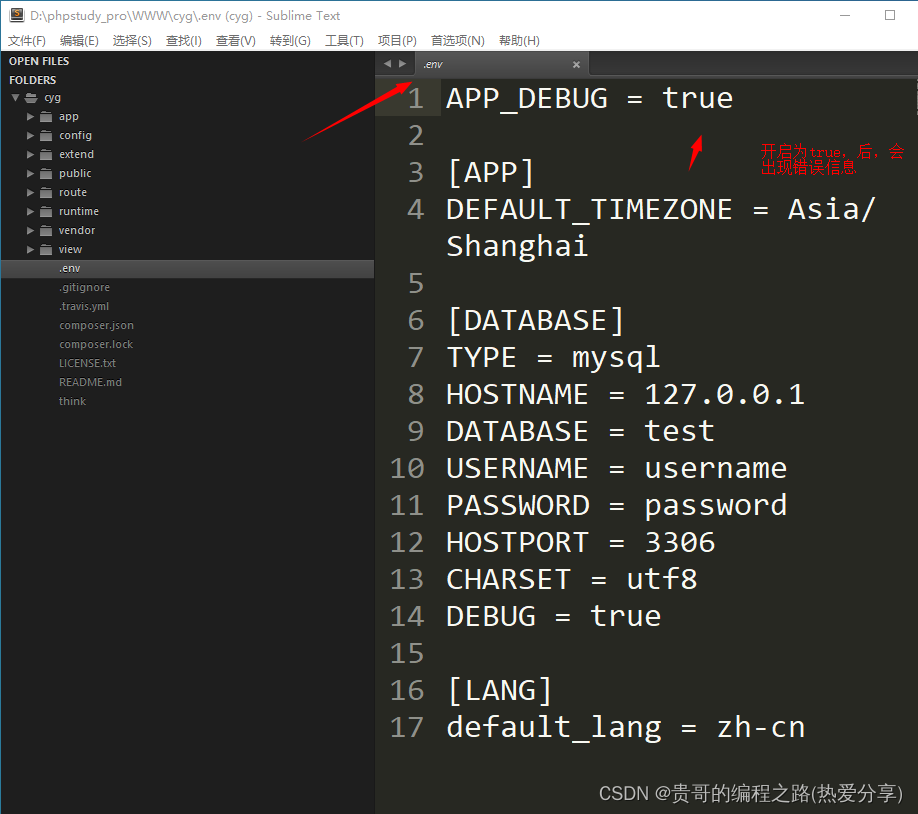Click the FOLDERS header
This screenshot has height=814, width=918.
pyautogui.click(x=32, y=80)
